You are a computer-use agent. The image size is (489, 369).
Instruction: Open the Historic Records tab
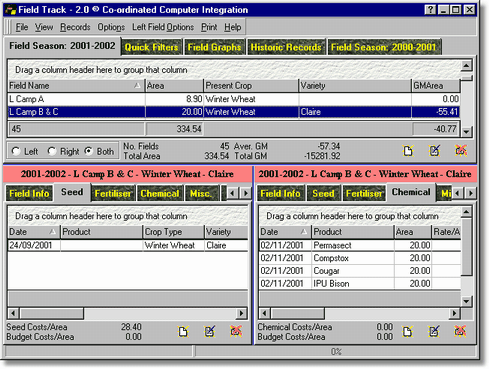click(x=286, y=47)
